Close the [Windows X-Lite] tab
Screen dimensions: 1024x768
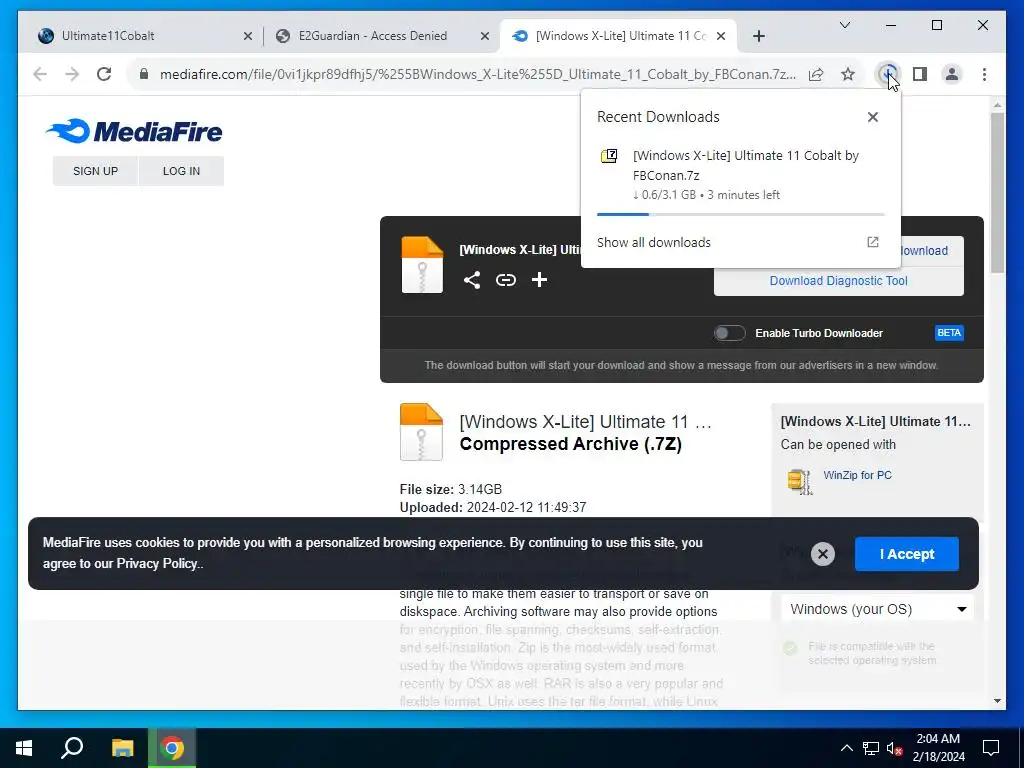pyautogui.click(x=721, y=36)
